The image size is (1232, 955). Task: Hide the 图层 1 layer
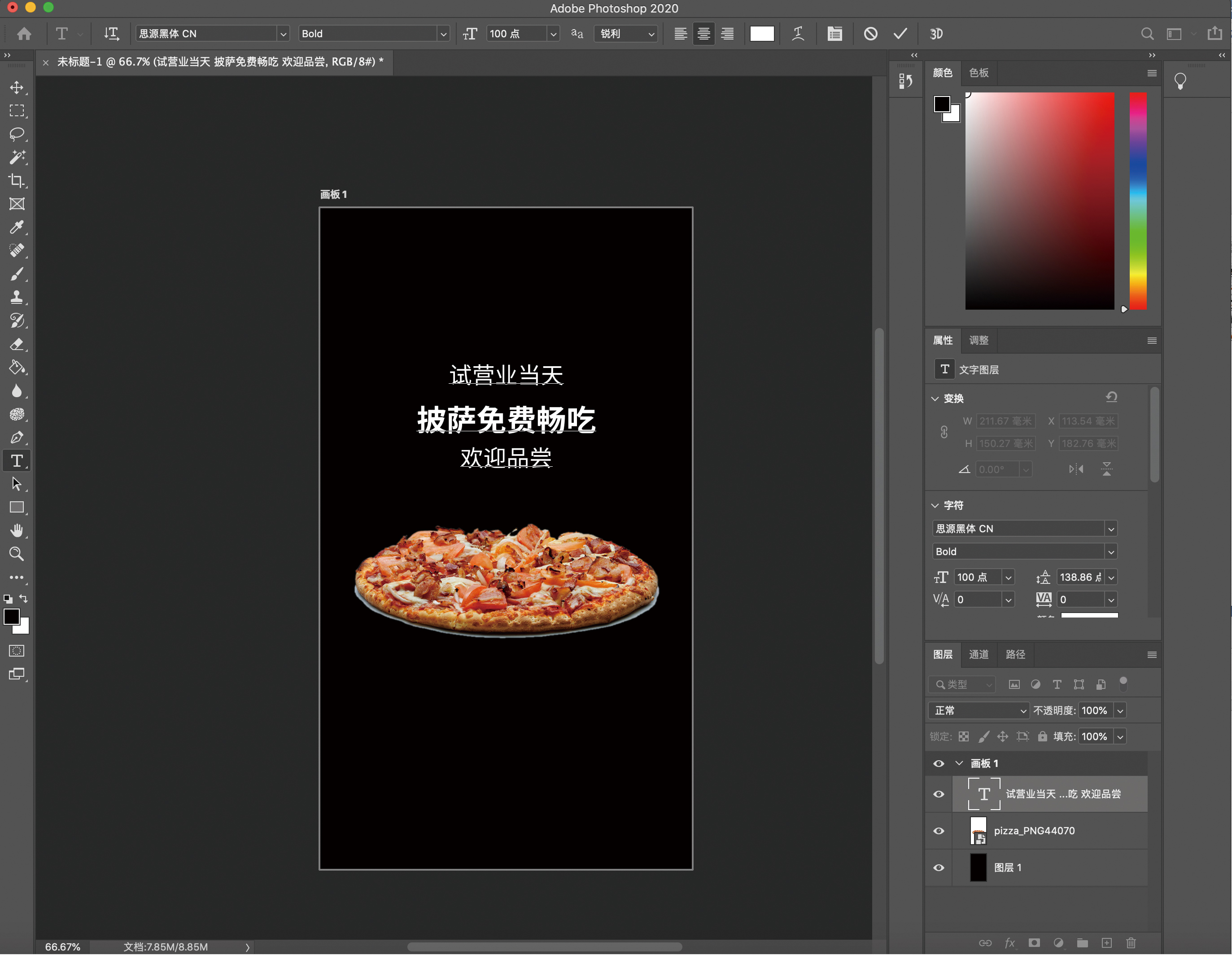(939, 867)
